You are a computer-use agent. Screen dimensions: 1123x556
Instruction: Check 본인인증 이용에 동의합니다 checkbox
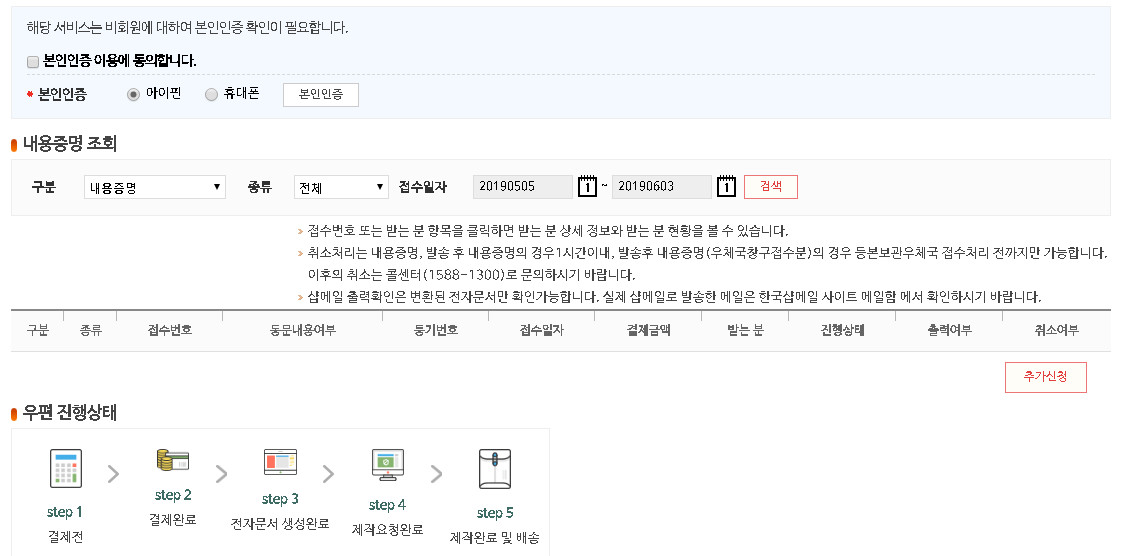pos(33,62)
